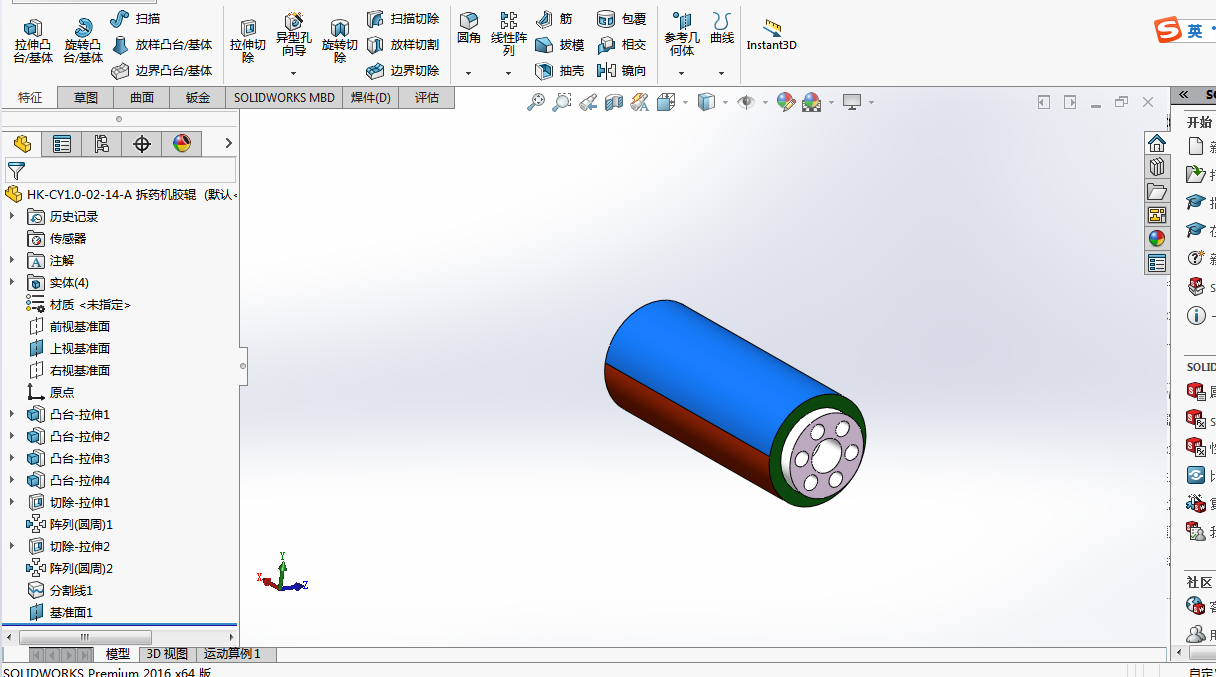Select the 旋转凸台/基体 revolve boss tool
This screenshot has height=677, width=1216.
click(83, 41)
